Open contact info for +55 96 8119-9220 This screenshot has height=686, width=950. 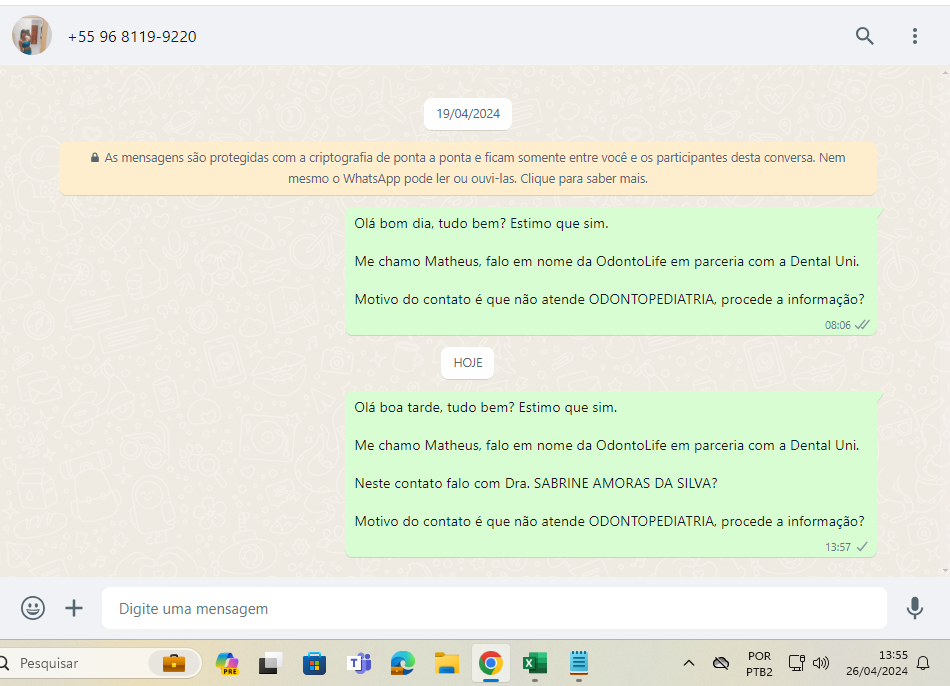point(132,37)
